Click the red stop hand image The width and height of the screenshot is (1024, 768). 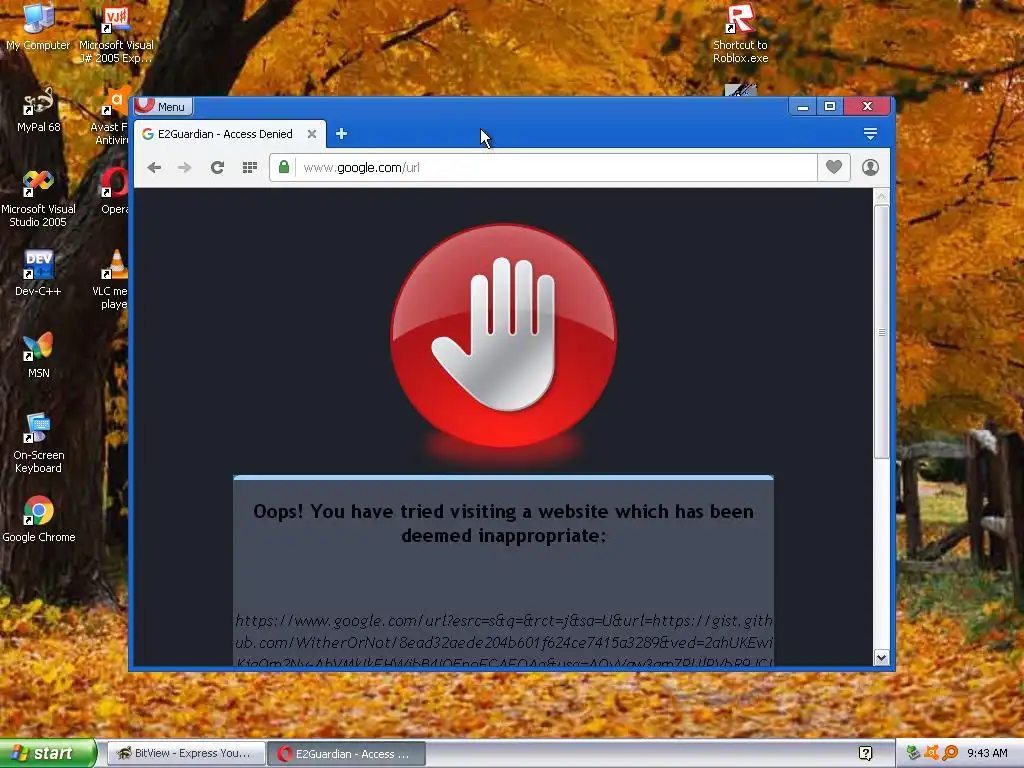(503, 337)
